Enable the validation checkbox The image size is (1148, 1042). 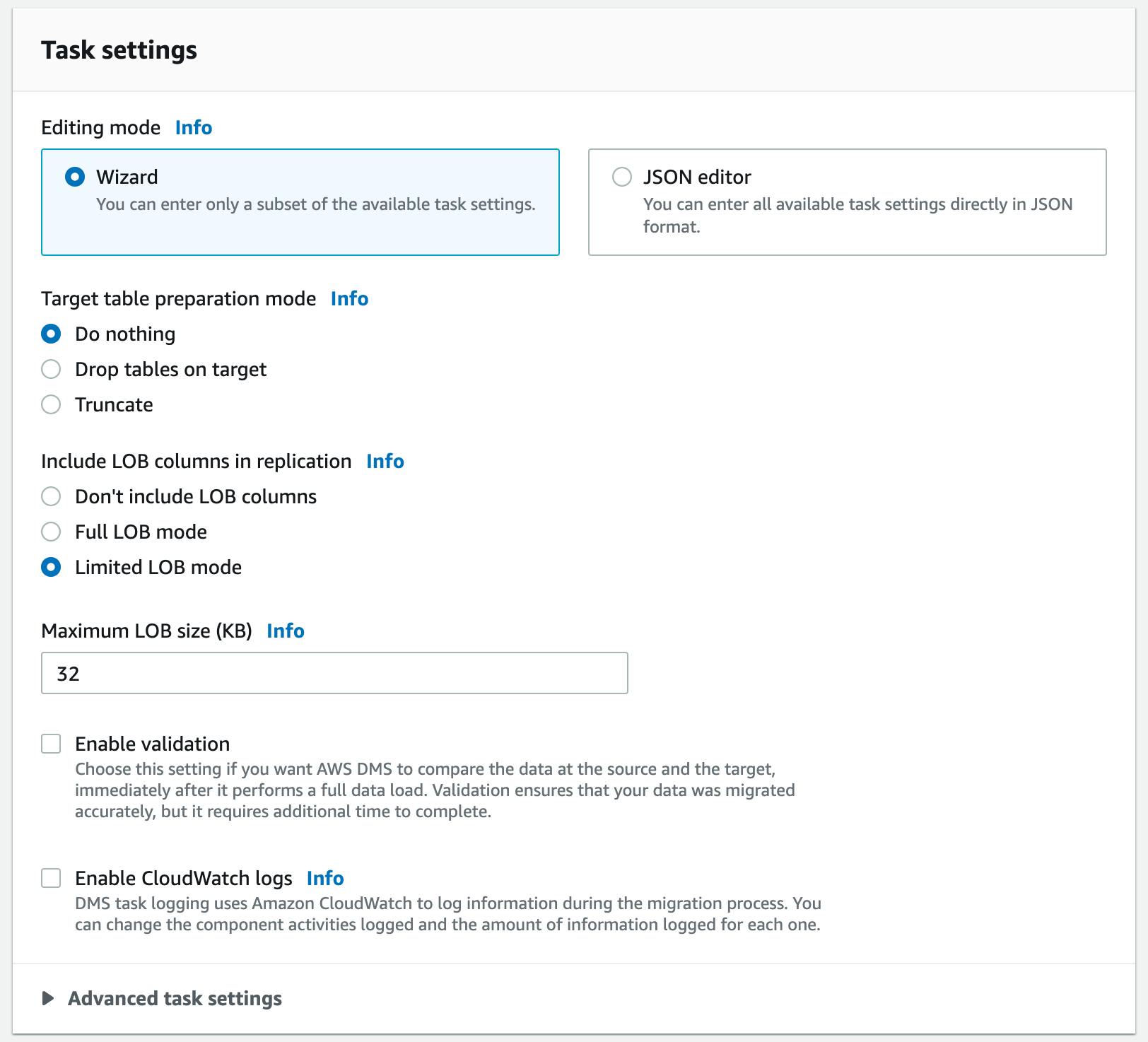51,743
